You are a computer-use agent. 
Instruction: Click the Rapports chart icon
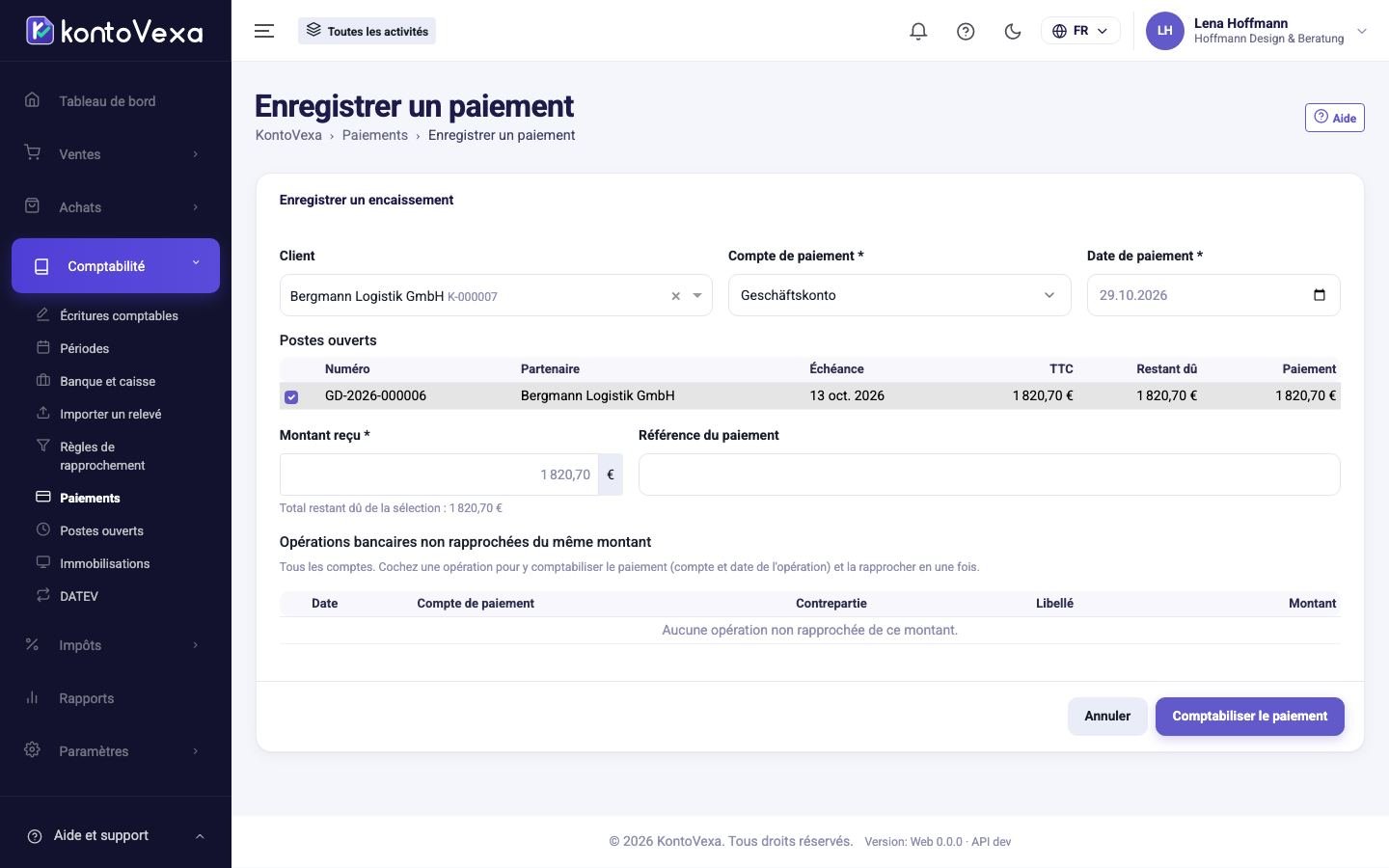[x=32, y=697]
